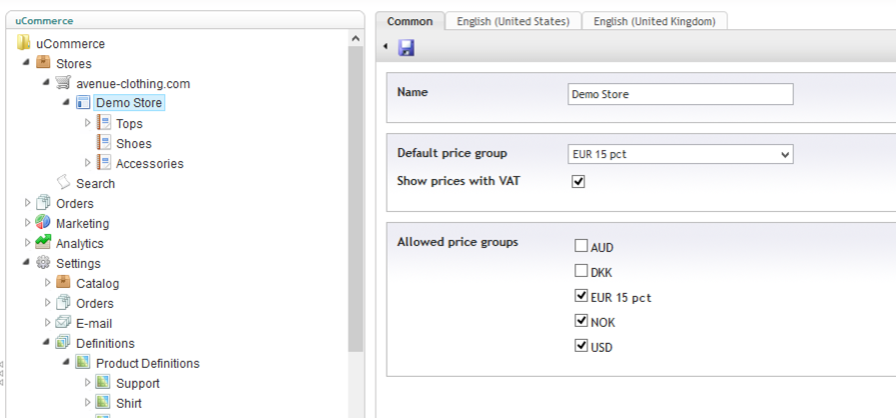Expand the Support definition arrow
The image size is (896, 418).
click(x=87, y=383)
